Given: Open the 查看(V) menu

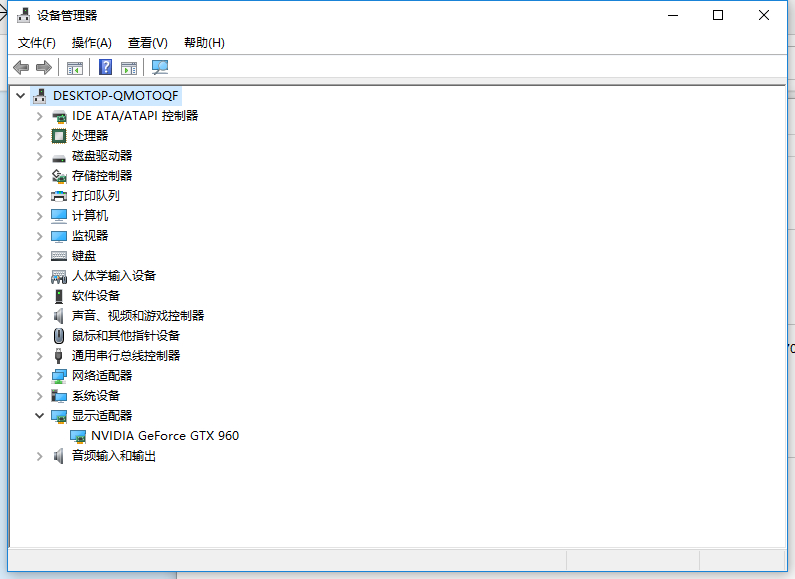Looking at the screenshot, I should (x=148, y=43).
